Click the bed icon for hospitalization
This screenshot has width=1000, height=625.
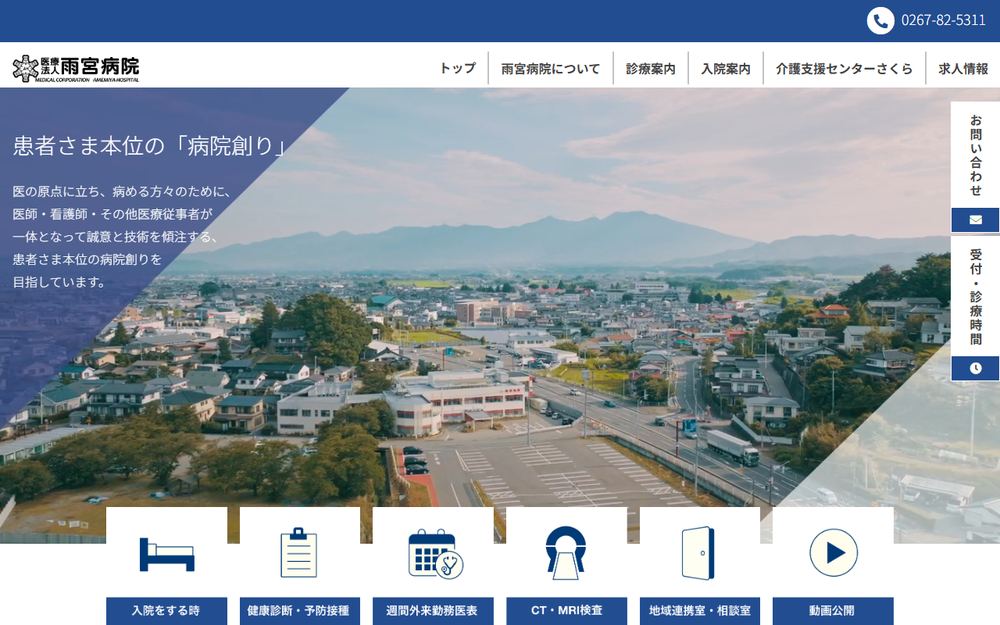pyautogui.click(x=166, y=555)
